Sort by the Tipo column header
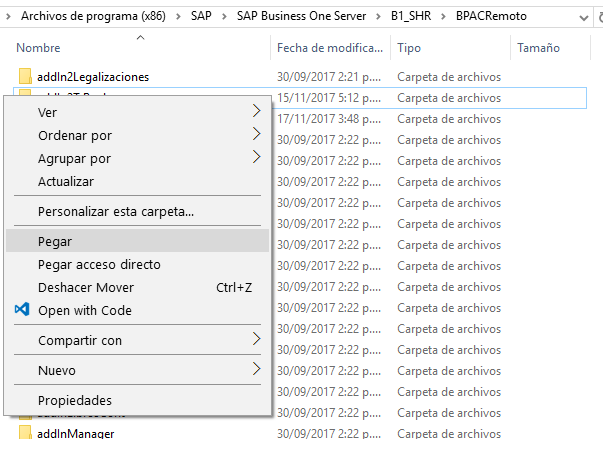Screen dimensions: 603x458 click(x=409, y=48)
